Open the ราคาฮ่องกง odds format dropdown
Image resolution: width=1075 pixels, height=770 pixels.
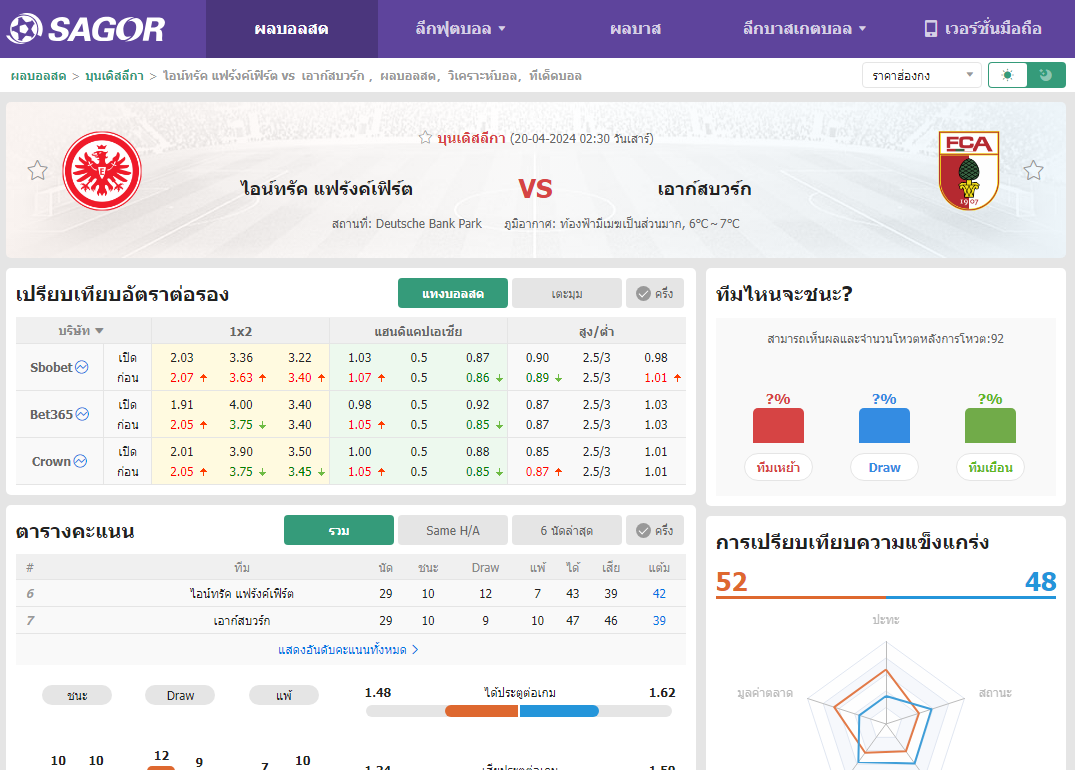[921, 75]
